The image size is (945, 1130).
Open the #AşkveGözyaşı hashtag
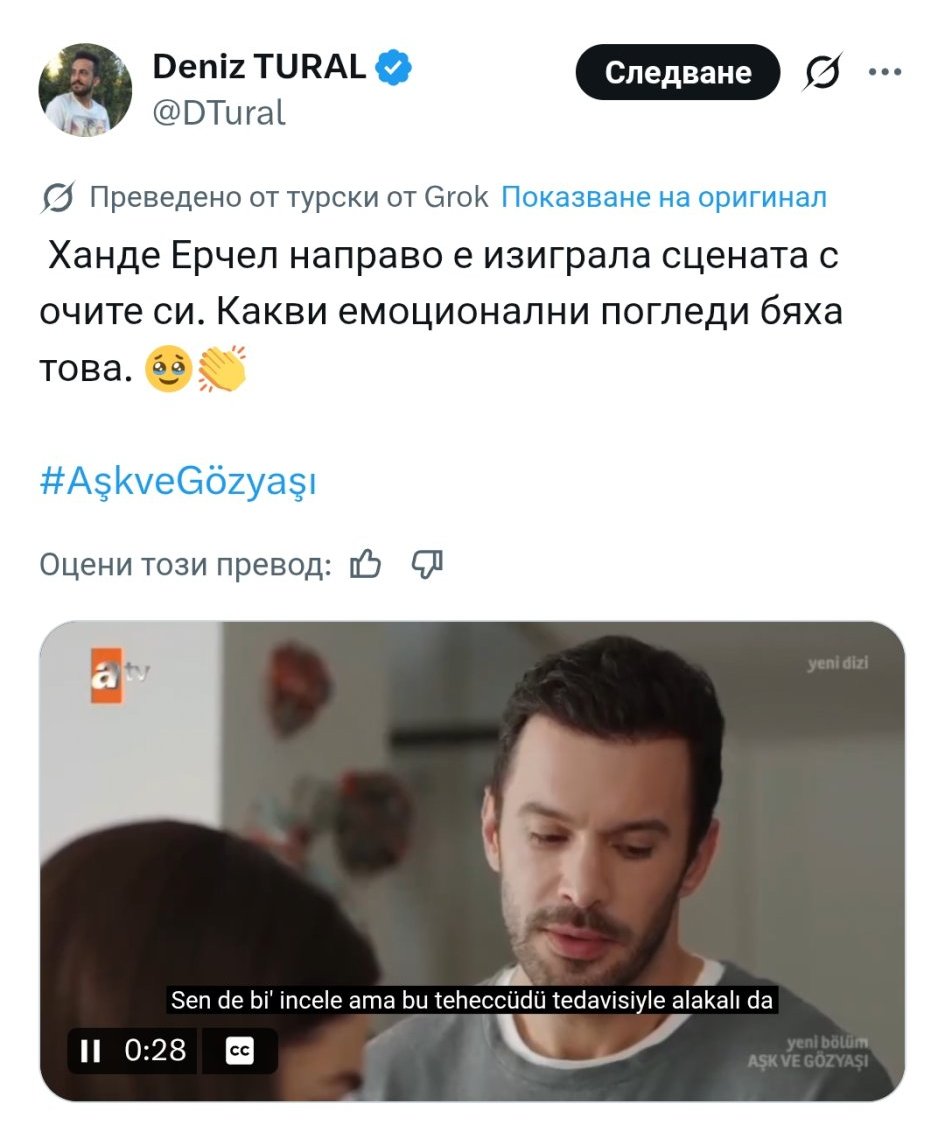(x=178, y=481)
